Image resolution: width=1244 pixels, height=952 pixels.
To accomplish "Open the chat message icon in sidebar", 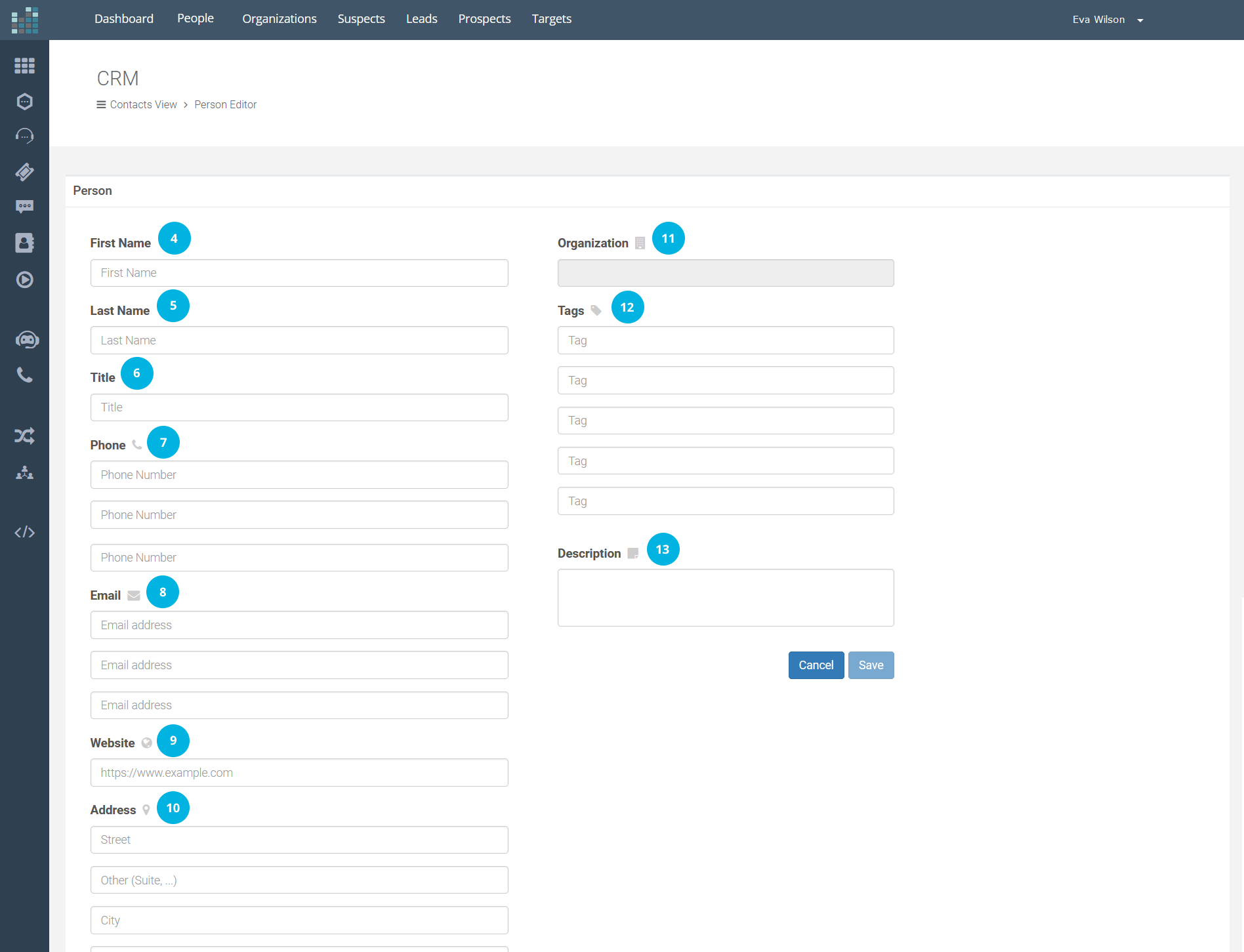I will click(x=24, y=207).
